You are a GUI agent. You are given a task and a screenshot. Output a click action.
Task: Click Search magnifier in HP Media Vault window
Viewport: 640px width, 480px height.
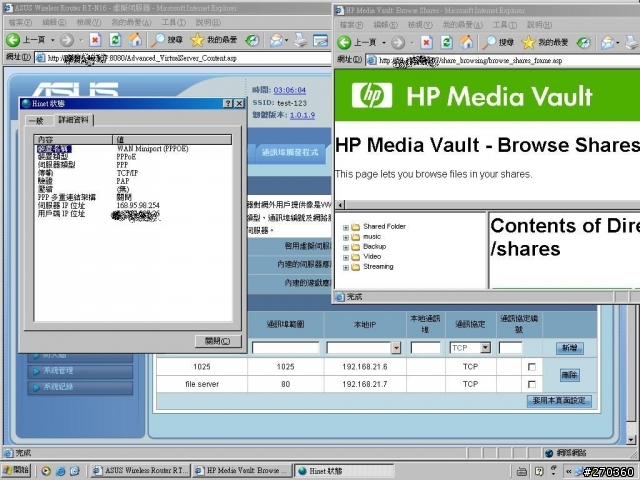click(489, 42)
